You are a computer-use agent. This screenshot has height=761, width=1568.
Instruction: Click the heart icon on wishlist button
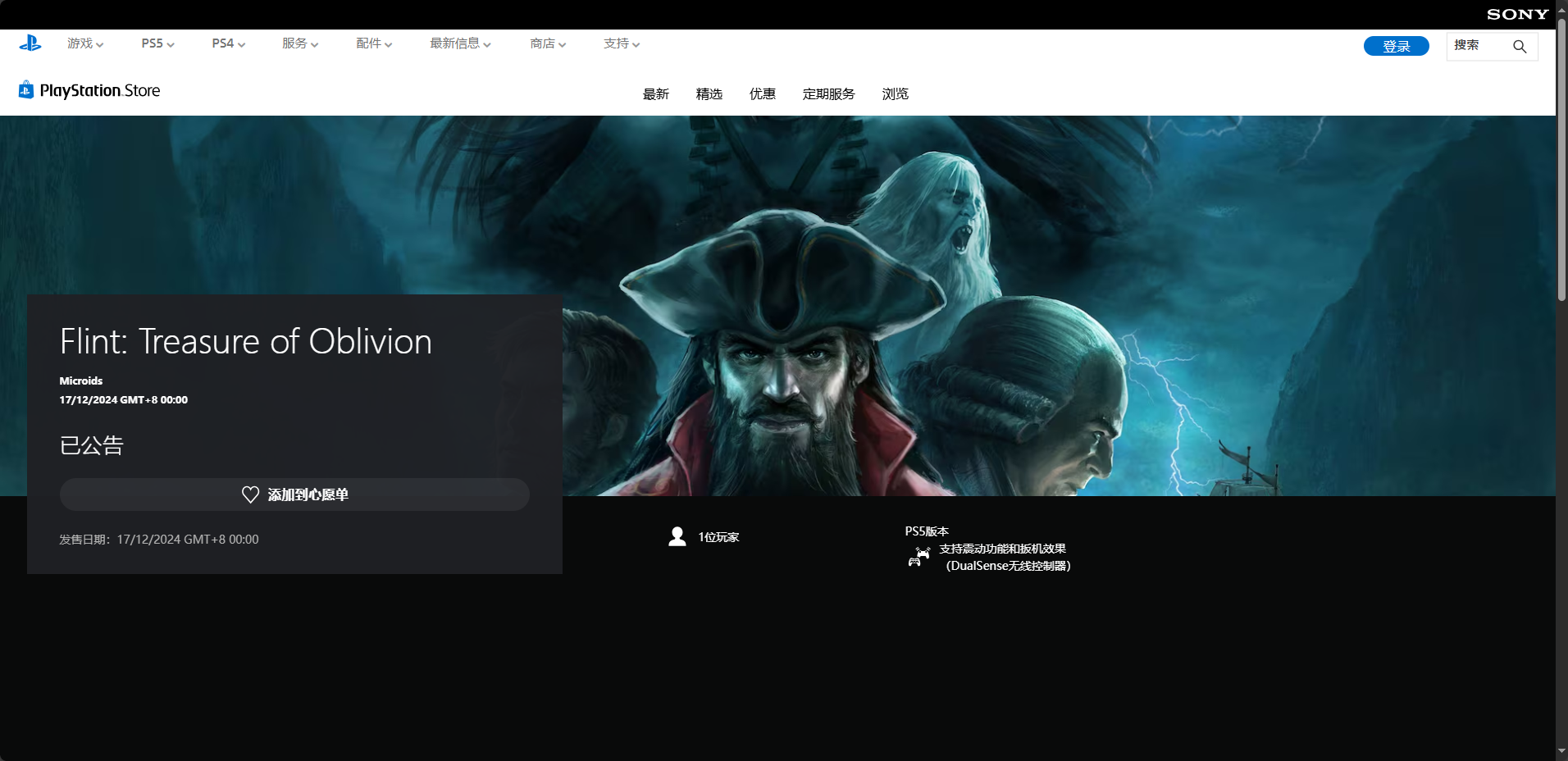pyautogui.click(x=251, y=494)
